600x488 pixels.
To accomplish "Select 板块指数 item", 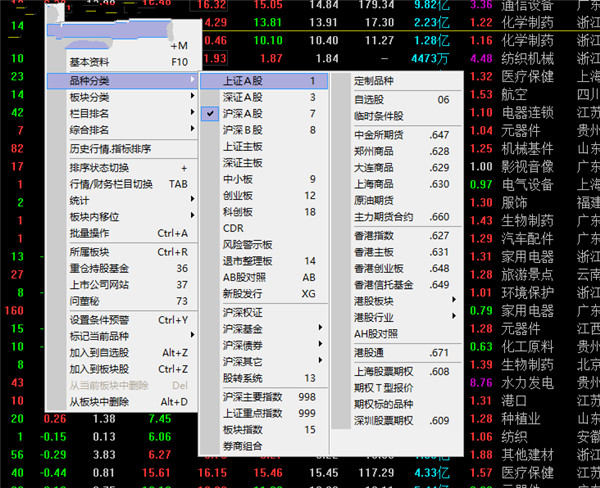I will click(264, 430).
